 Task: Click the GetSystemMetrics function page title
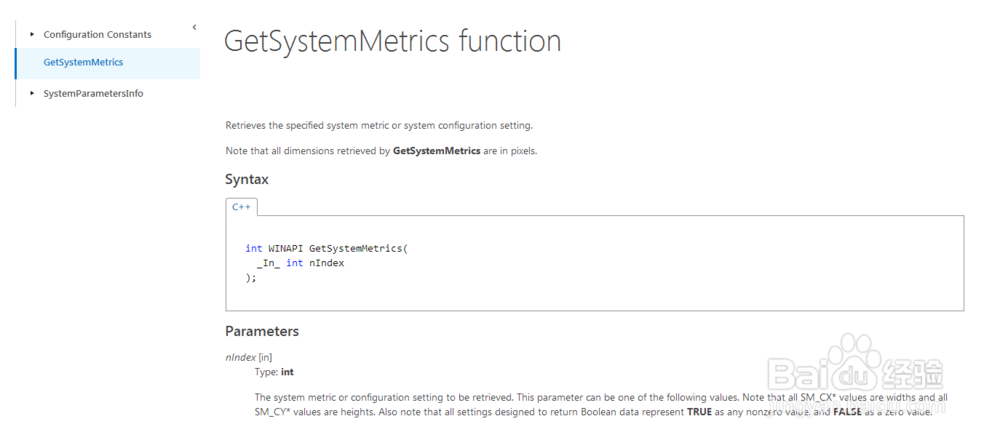click(x=393, y=41)
